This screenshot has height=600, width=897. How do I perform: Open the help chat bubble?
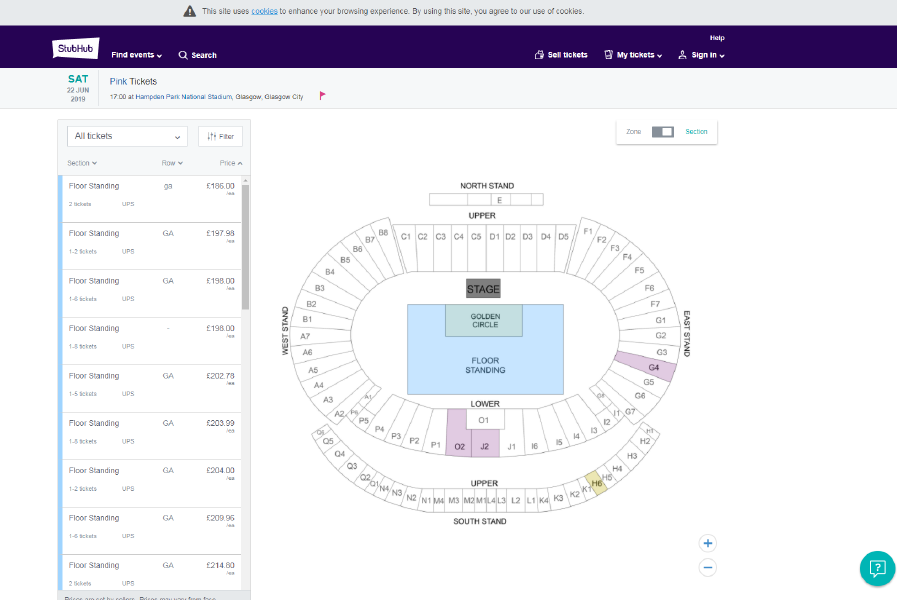coord(876,568)
